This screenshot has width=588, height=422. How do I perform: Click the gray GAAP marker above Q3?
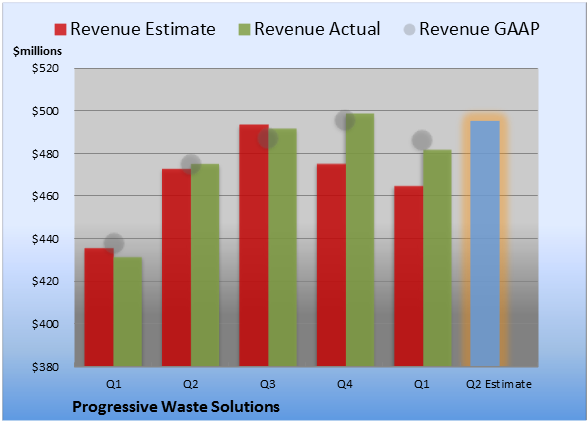coord(268,138)
